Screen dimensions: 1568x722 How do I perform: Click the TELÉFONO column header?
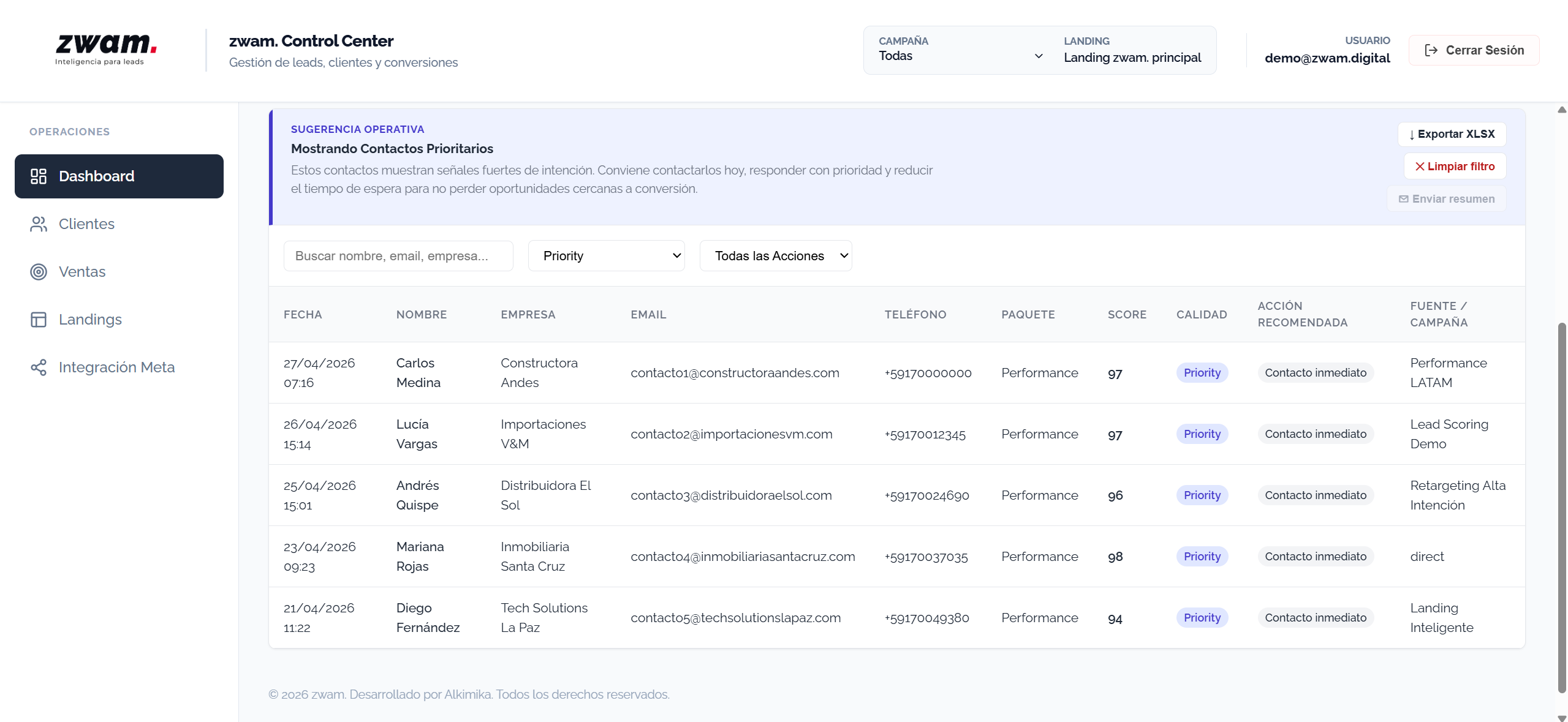point(915,315)
